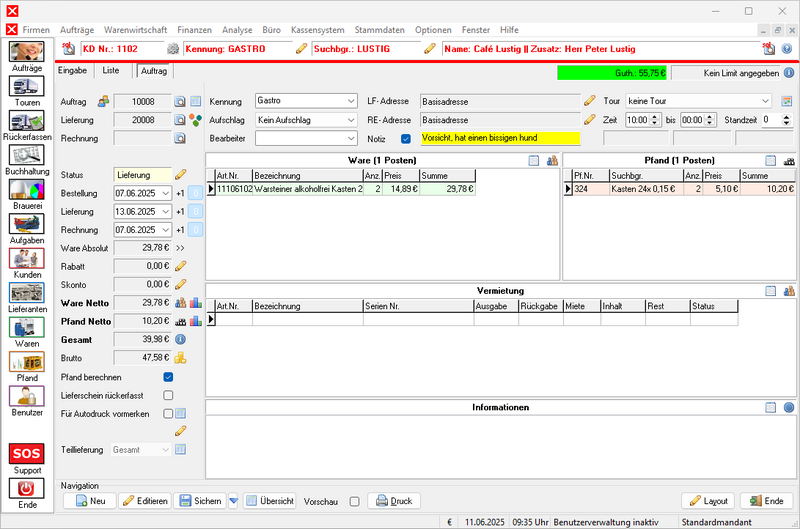Open the Warenwirtschaft menu

[x=136, y=31]
